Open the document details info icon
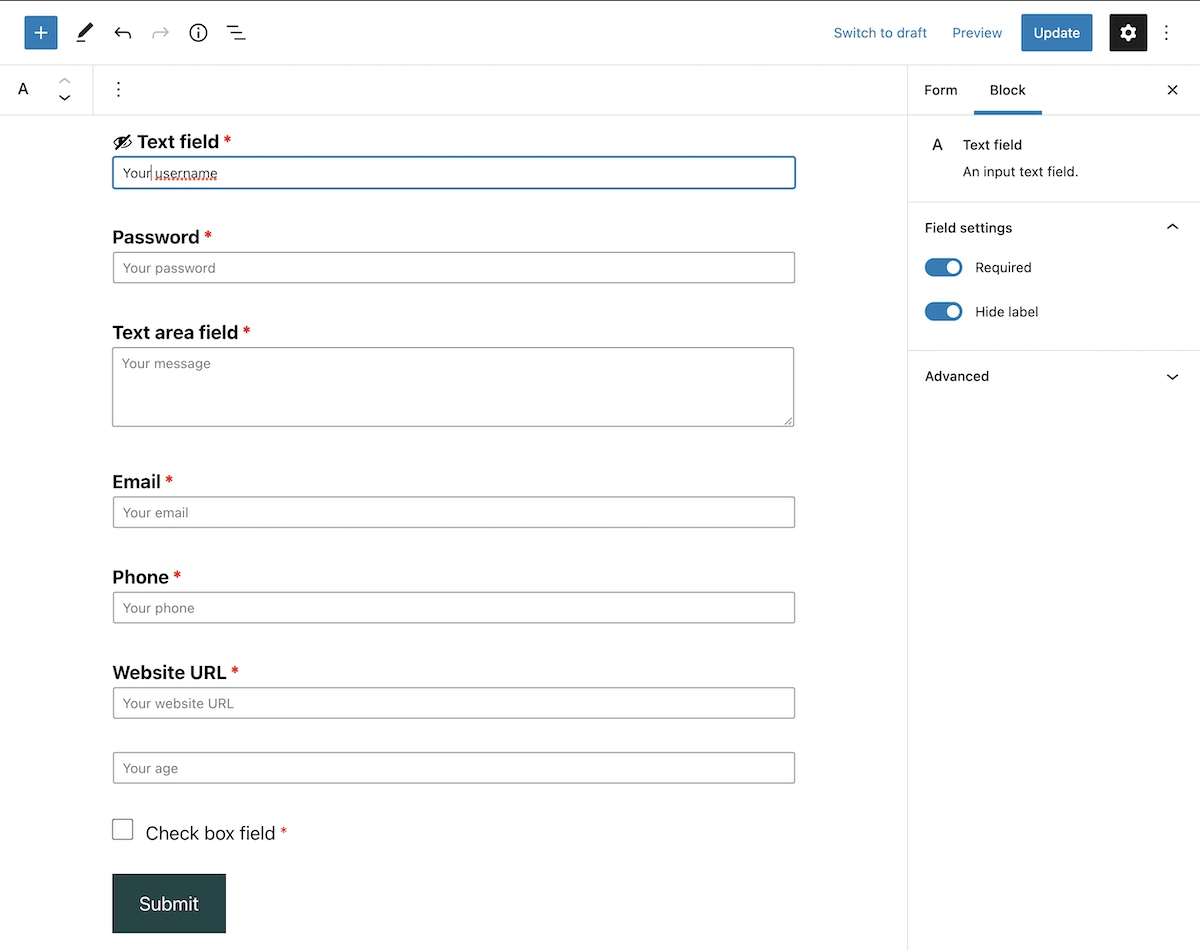 [198, 33]
